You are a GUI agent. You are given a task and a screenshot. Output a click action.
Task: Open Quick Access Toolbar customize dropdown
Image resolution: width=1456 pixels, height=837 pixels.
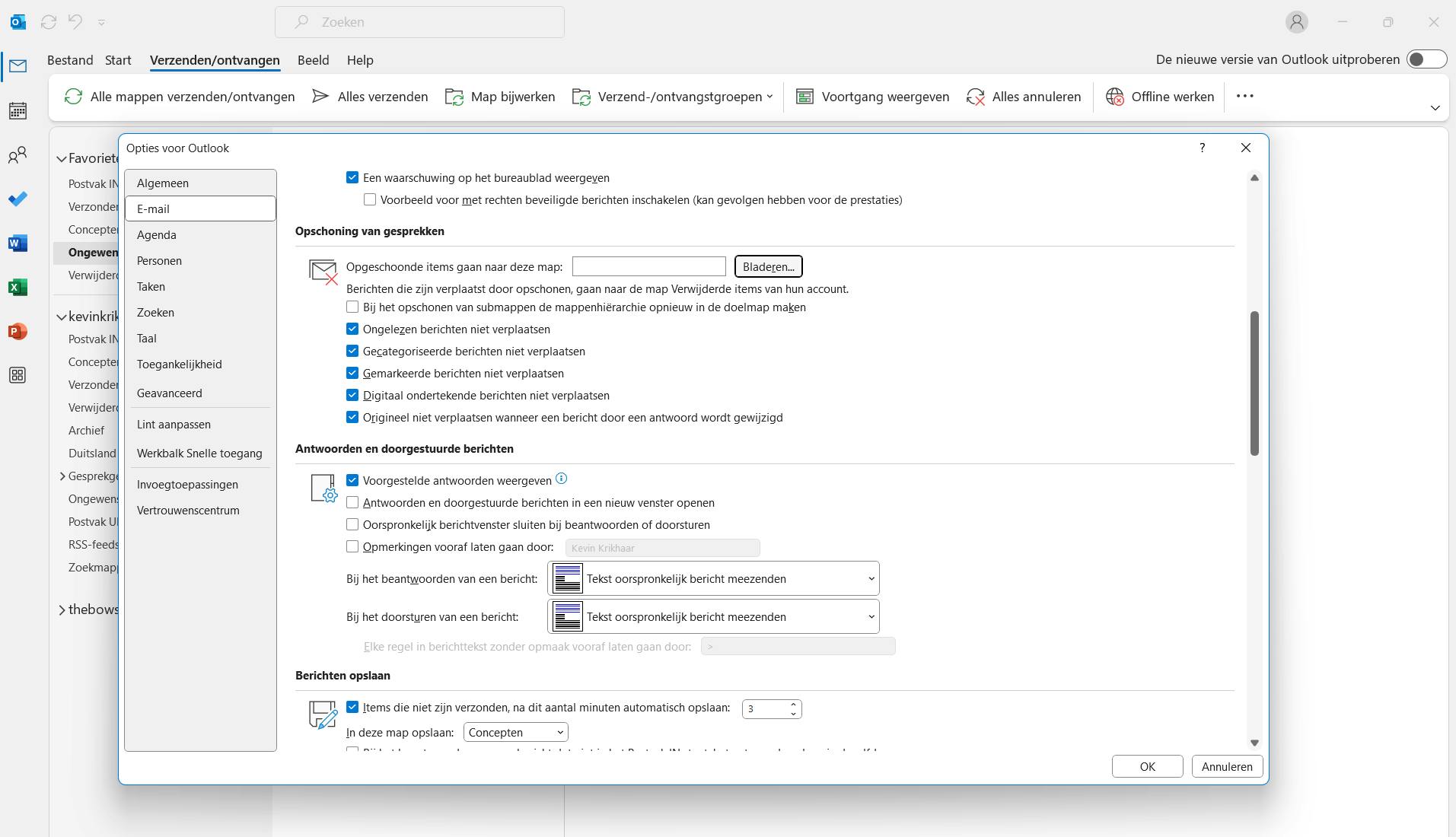coord(101,22)
